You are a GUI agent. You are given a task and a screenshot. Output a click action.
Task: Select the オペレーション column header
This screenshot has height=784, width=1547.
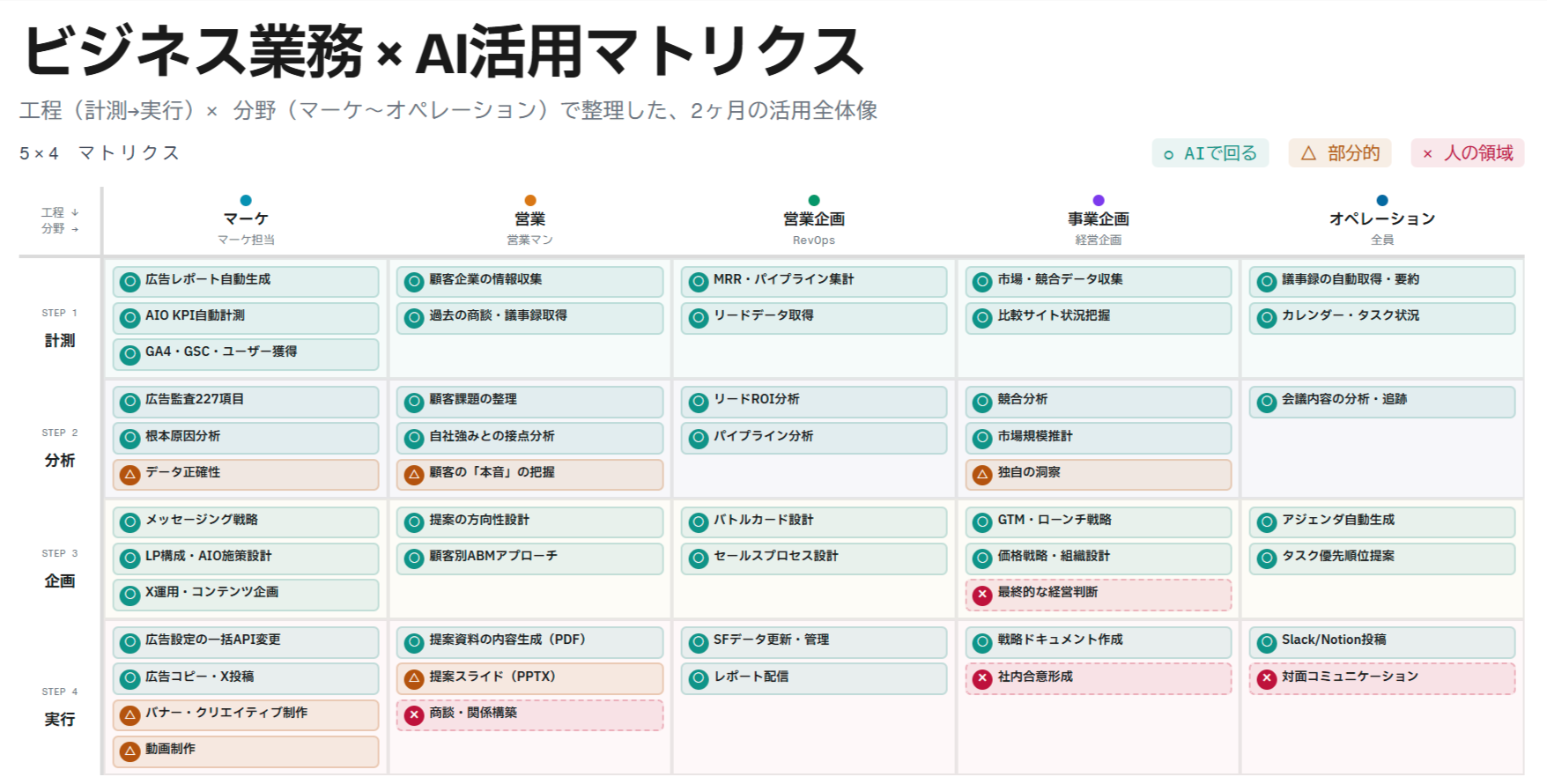[x=1381, y=220]
